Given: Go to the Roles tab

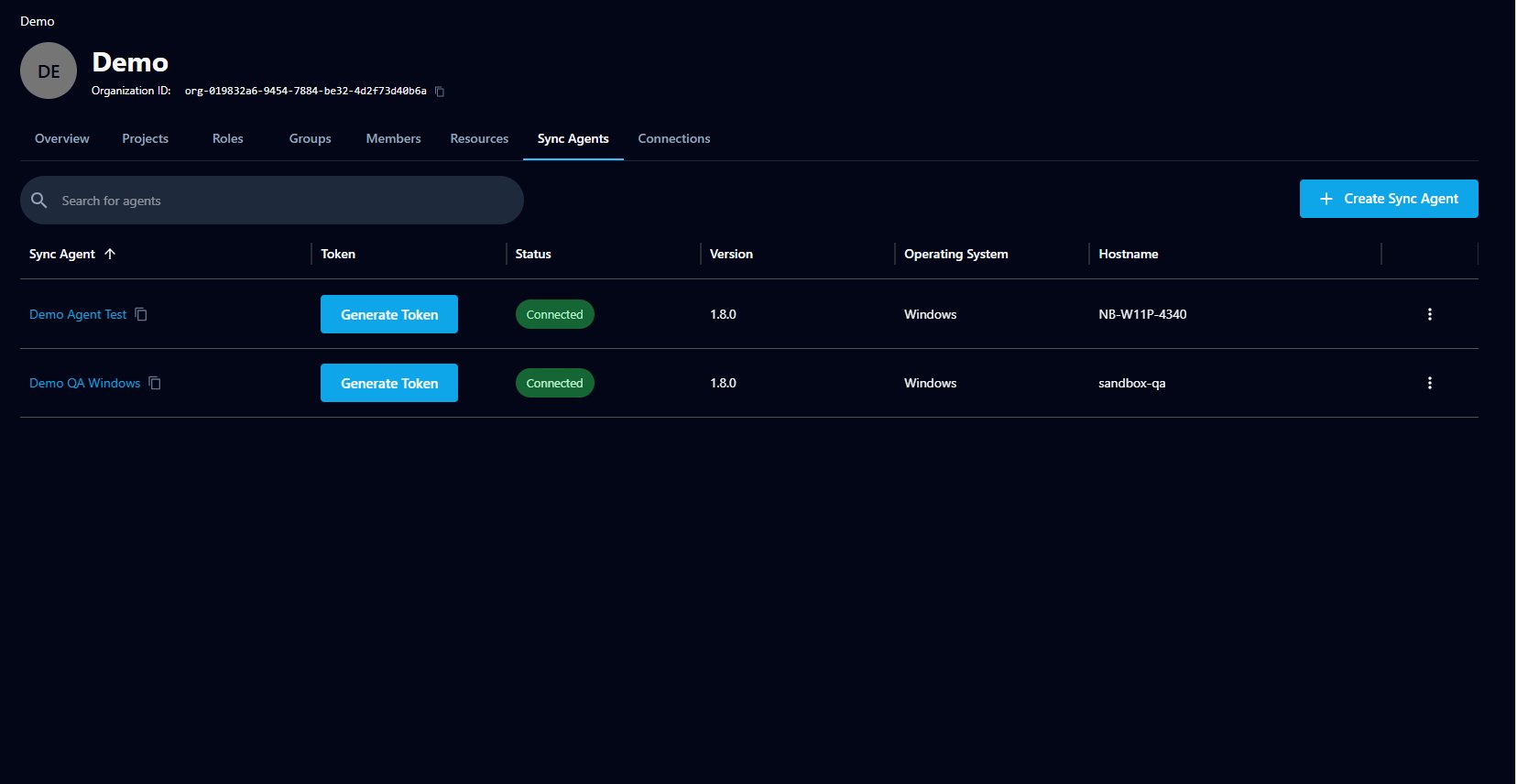Looking at the screenshot, I should coord(228,138).
